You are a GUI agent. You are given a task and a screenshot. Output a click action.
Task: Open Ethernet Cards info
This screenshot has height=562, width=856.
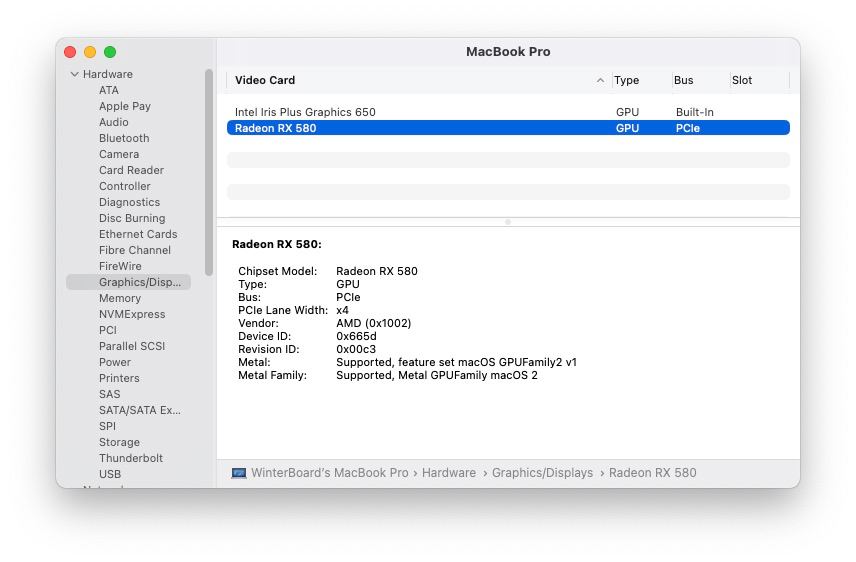pos(138,234)
